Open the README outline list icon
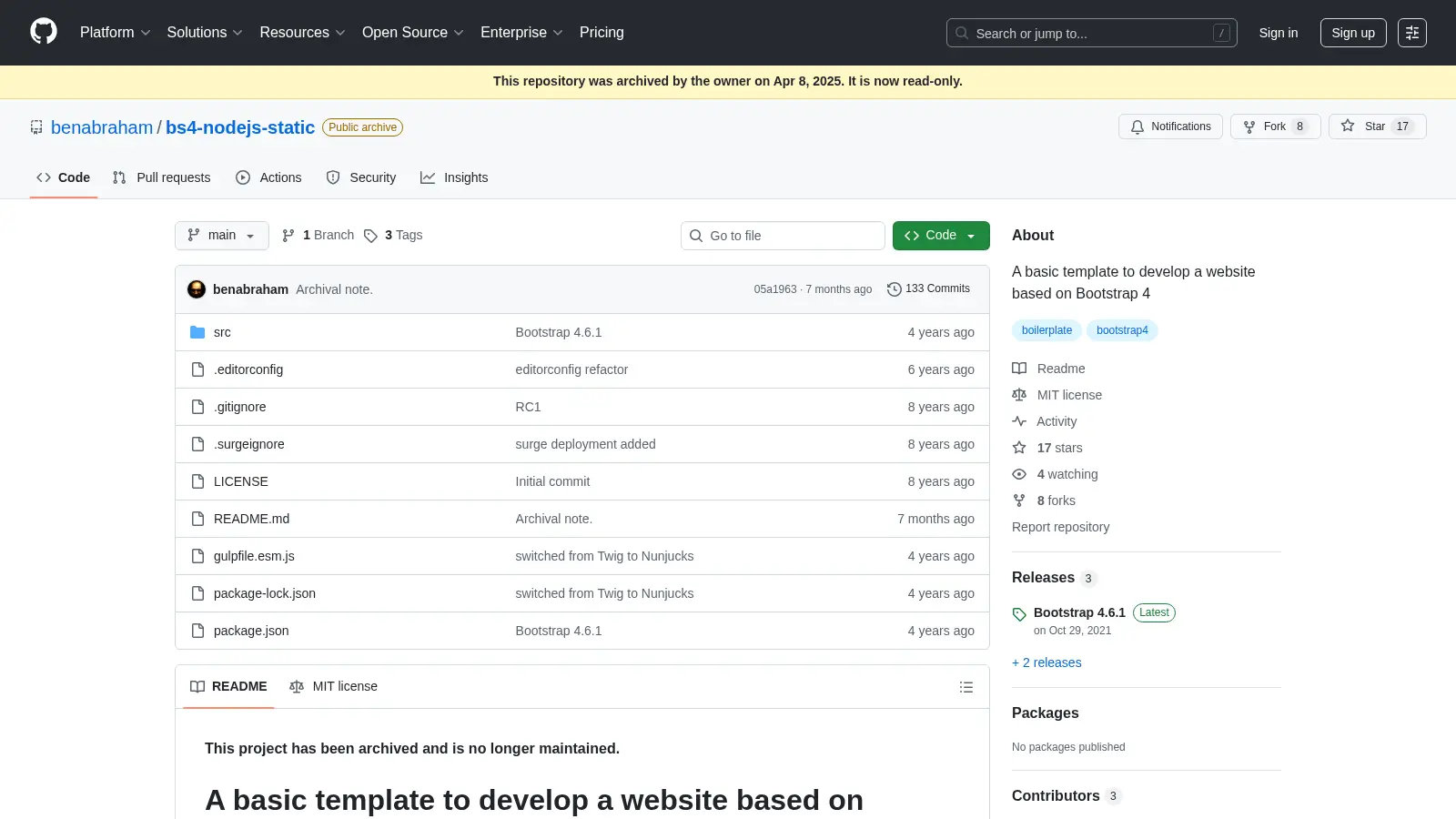Image resolution: width=1456 pixels, height=819 pixels. (966, 687)
